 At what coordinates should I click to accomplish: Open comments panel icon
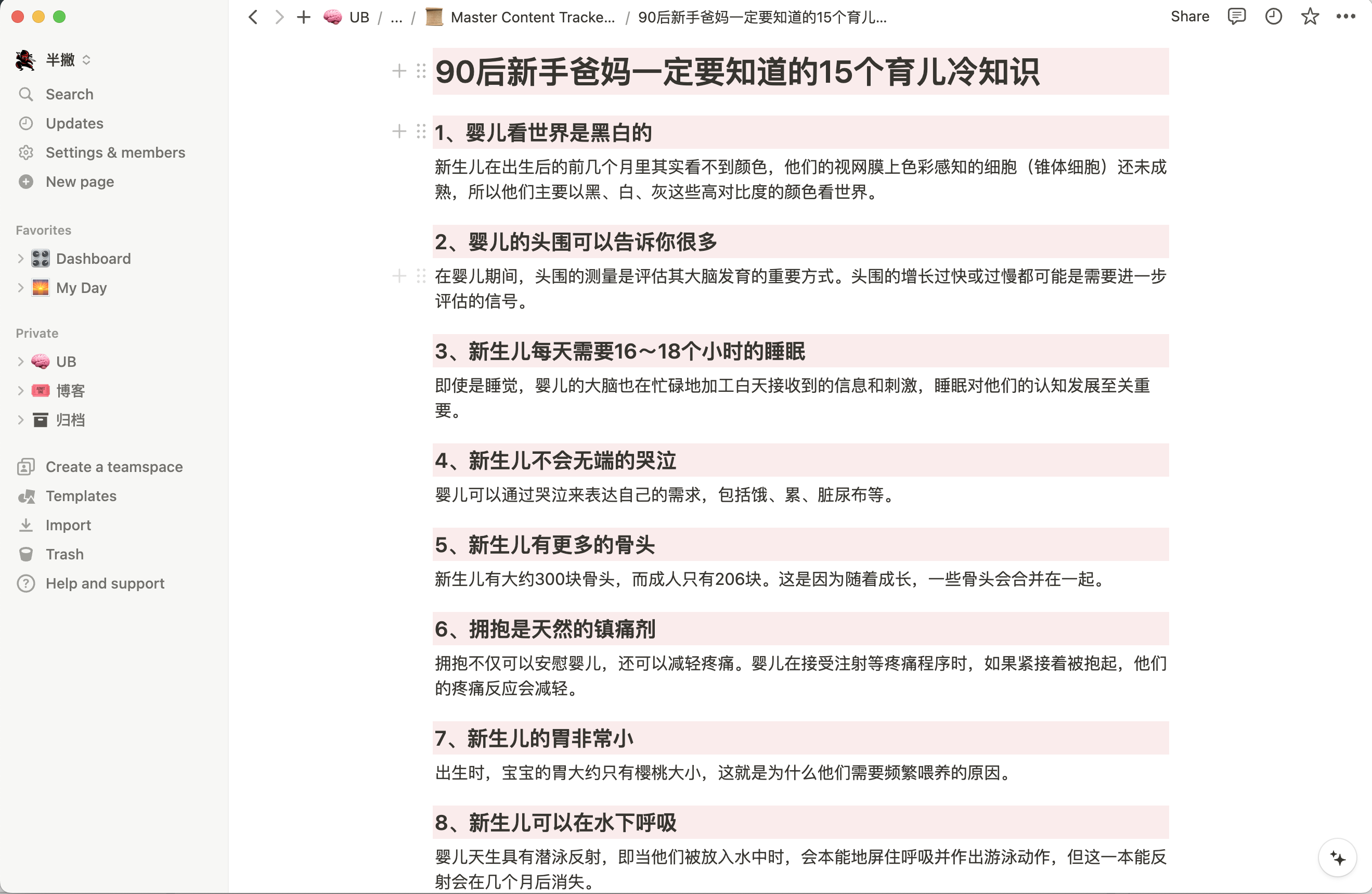1236,17
